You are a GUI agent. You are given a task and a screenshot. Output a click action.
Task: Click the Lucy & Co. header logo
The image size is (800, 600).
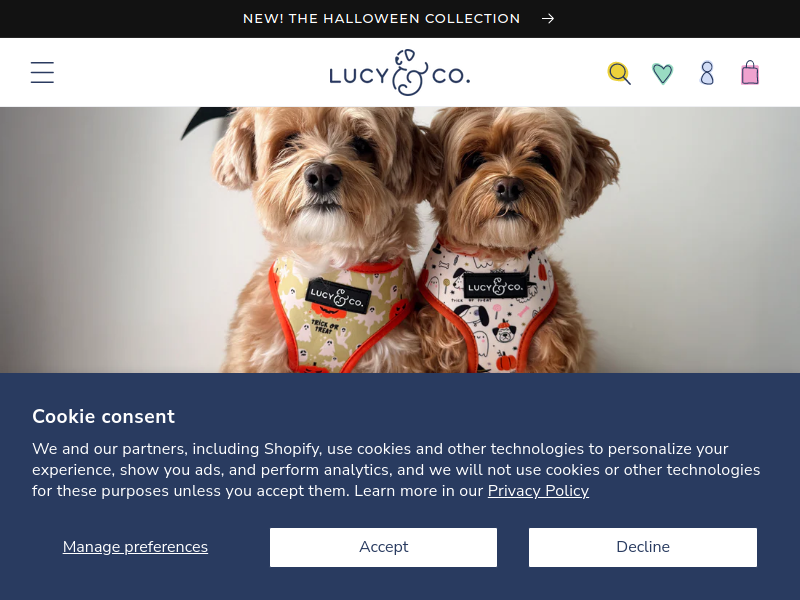(x=399, y=72)
